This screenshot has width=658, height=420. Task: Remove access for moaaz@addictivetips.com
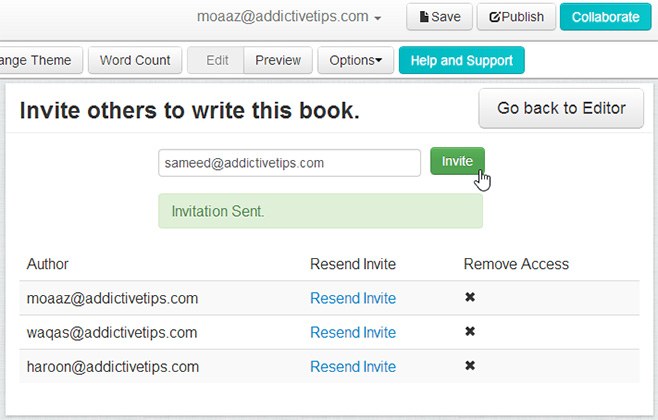coord(470,297)
